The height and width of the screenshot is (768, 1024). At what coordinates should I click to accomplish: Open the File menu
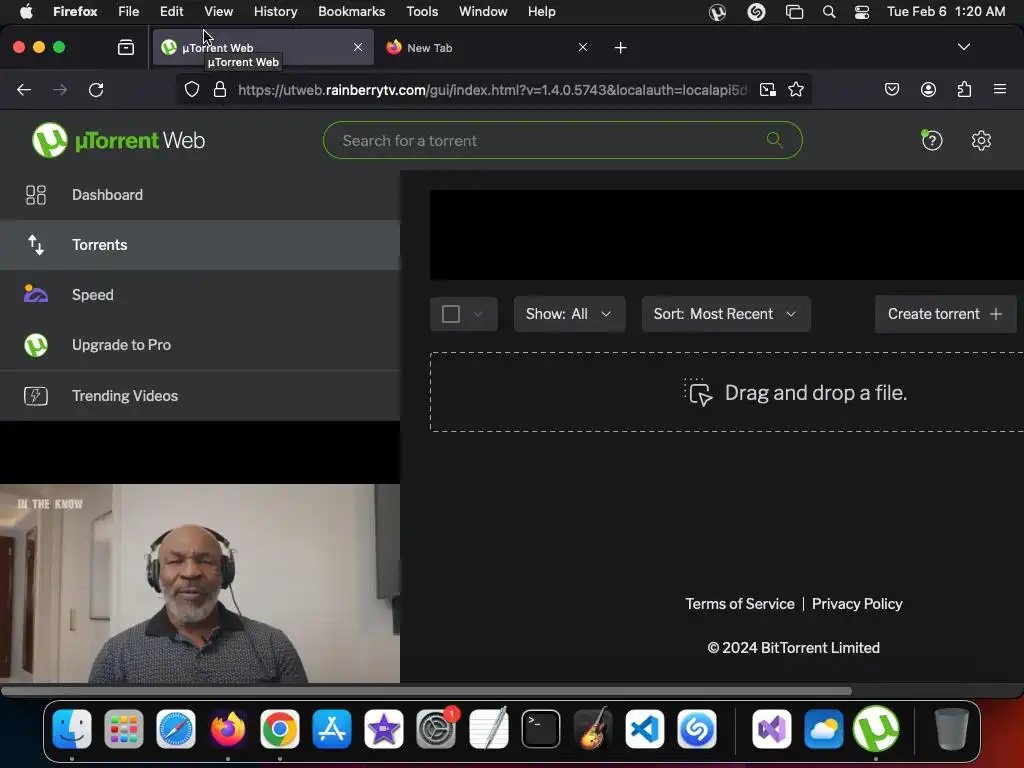[128, 12]
